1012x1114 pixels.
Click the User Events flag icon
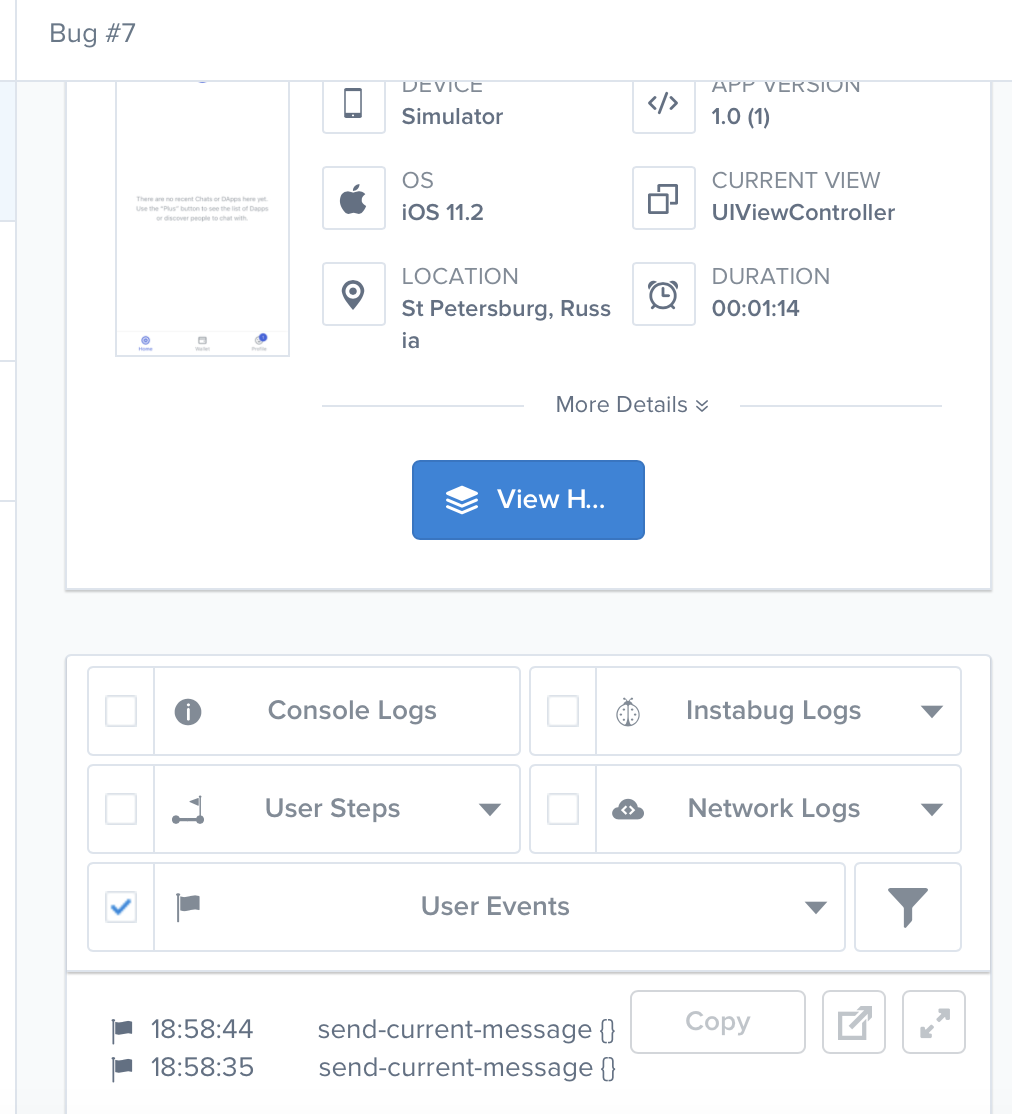pos(188,907)
